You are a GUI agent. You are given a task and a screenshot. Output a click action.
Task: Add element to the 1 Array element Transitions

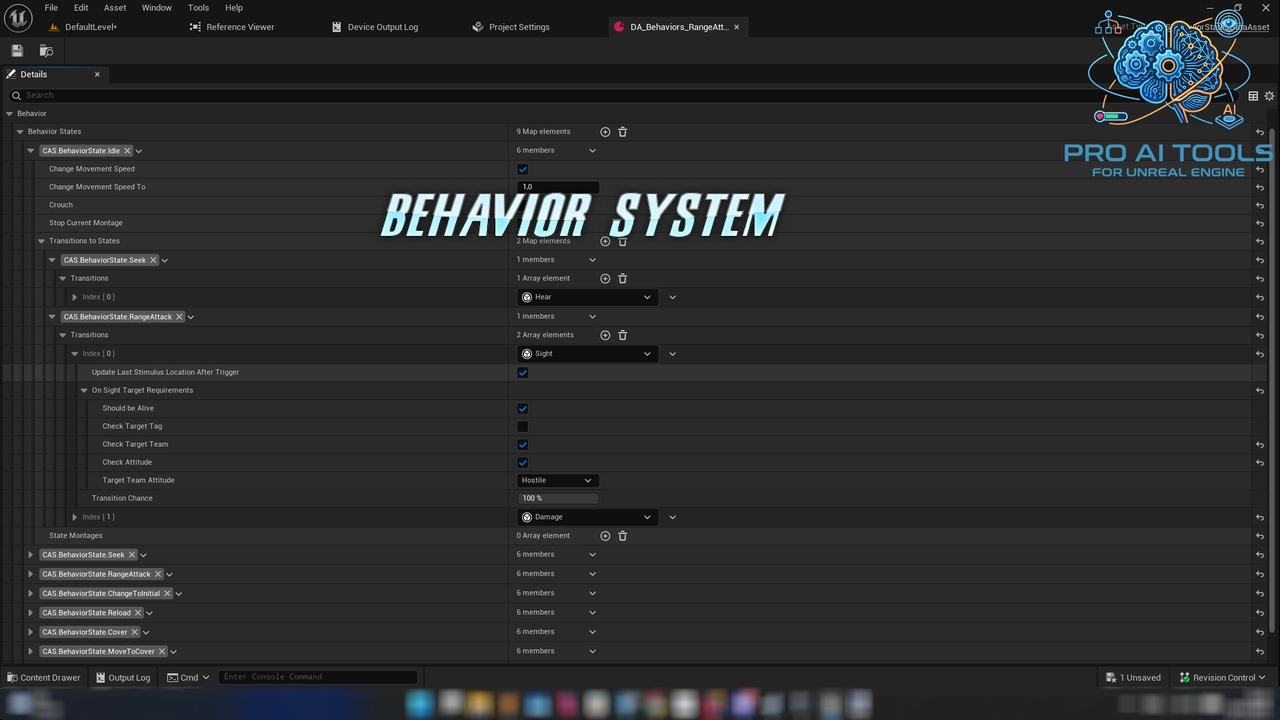tap(605, 279)
